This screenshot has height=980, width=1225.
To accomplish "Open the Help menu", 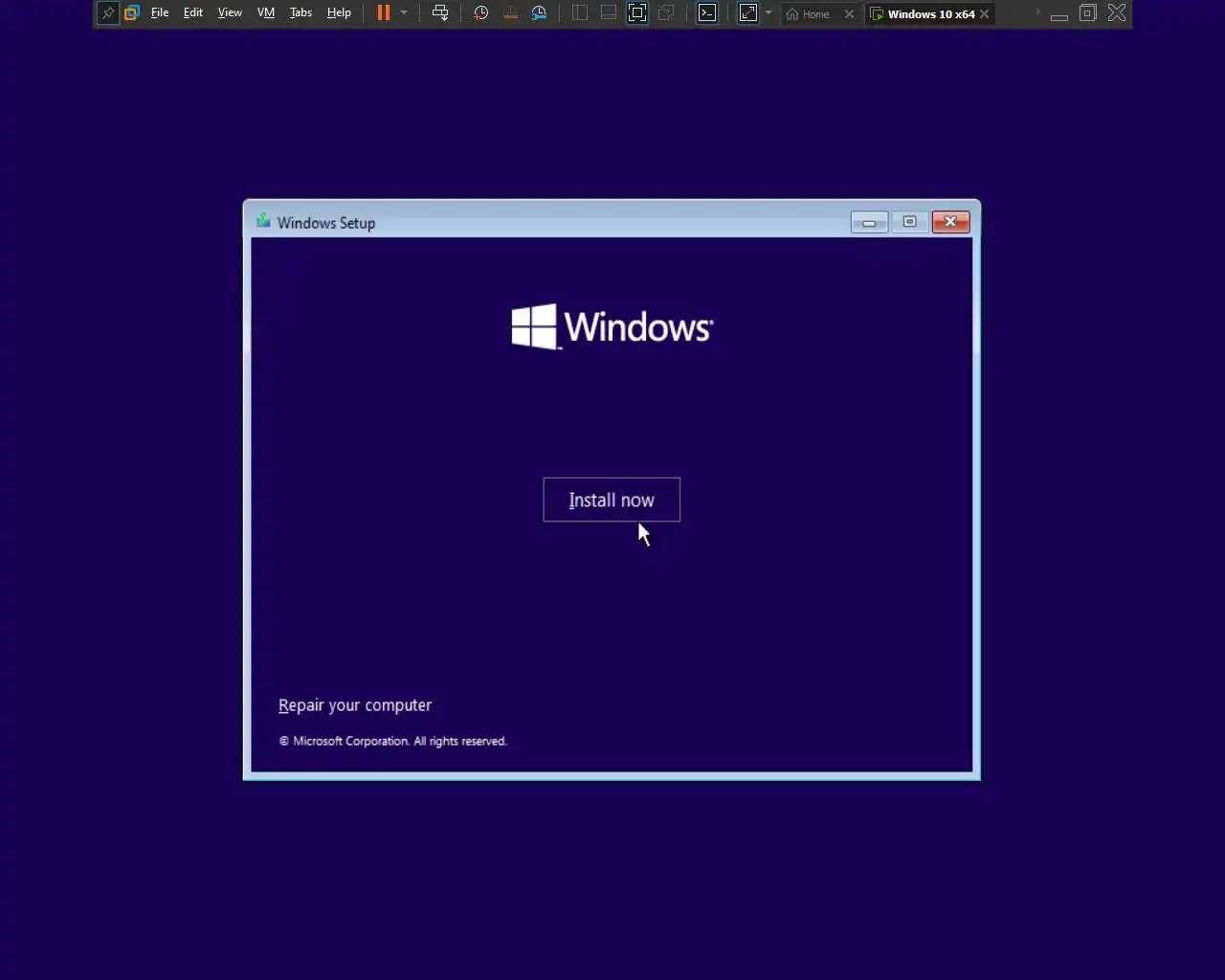I will (x=339, y=13).
